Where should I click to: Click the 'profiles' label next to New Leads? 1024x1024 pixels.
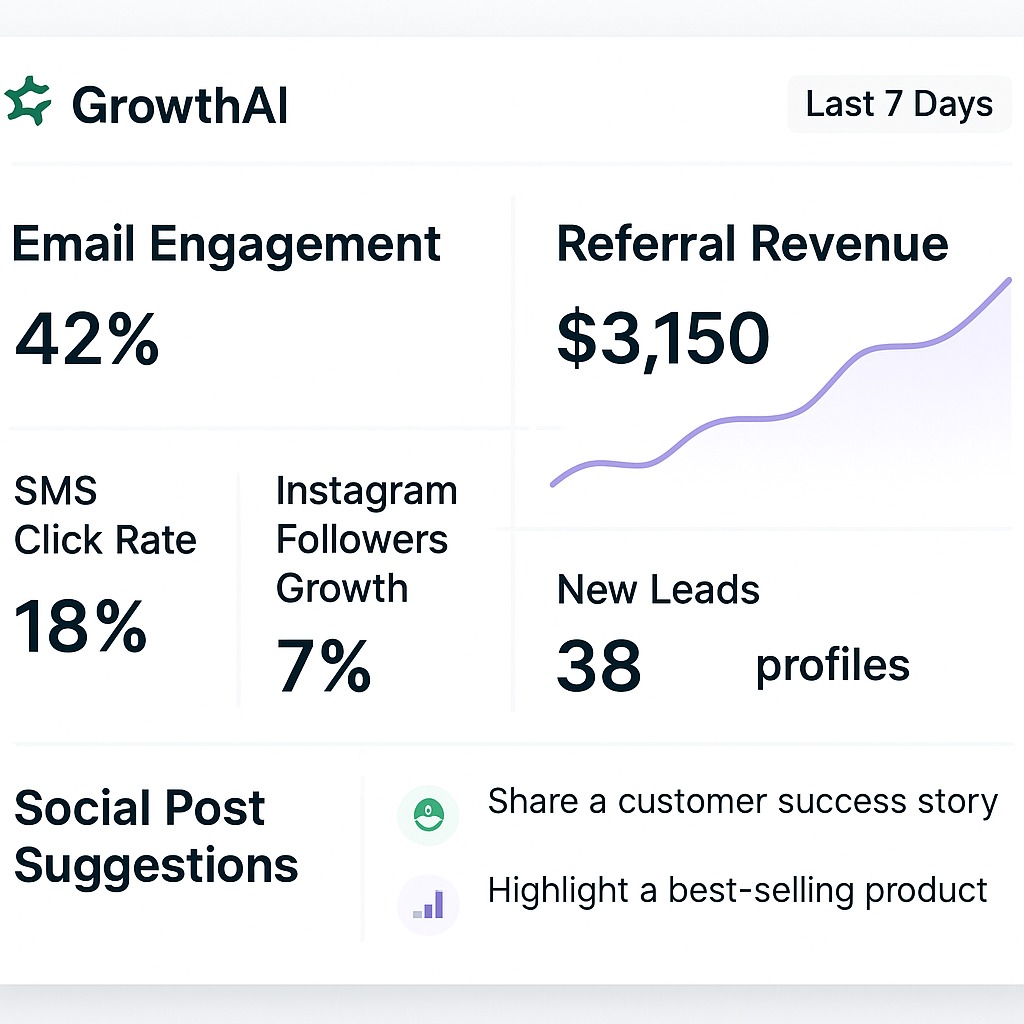[833, 664]
